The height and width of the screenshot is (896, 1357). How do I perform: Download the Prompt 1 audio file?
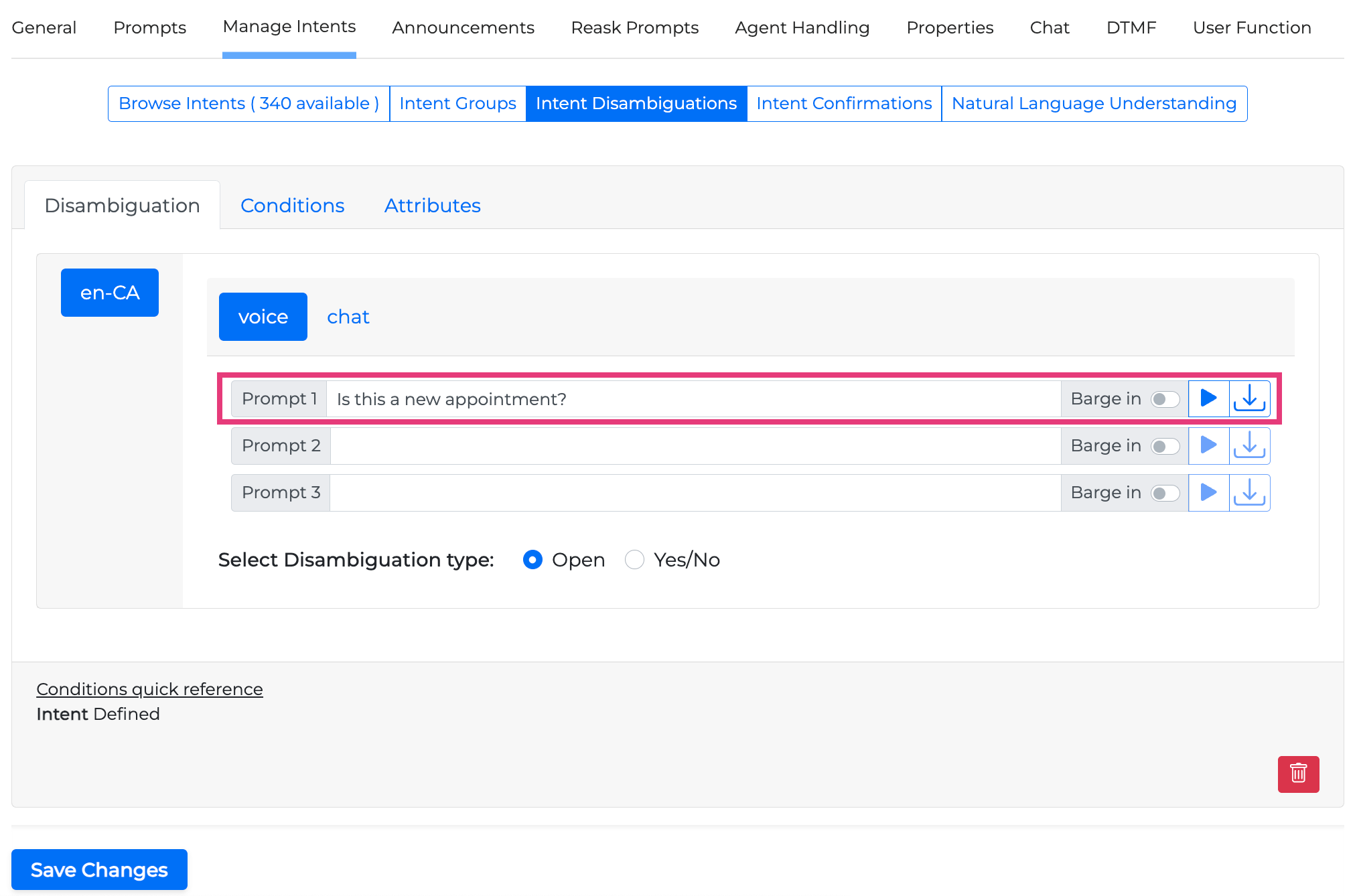[1249, 398]
